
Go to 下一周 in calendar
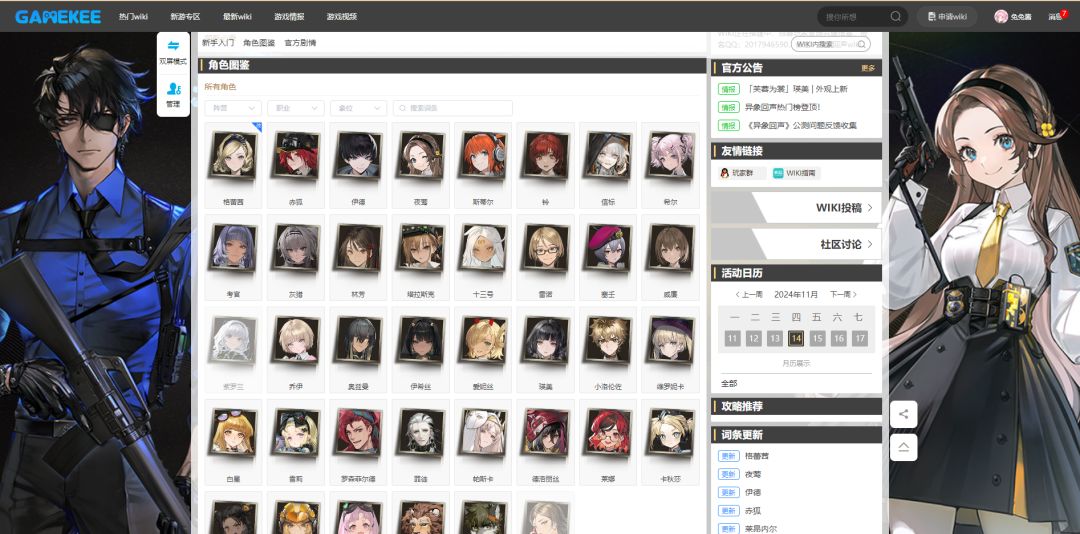pyautogui.click(x=843, y=294)
